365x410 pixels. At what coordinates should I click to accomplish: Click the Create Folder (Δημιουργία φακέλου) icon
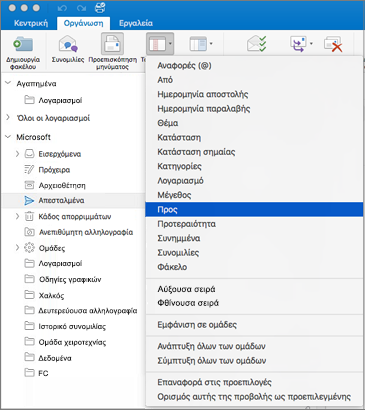click(x=23, y=45)
